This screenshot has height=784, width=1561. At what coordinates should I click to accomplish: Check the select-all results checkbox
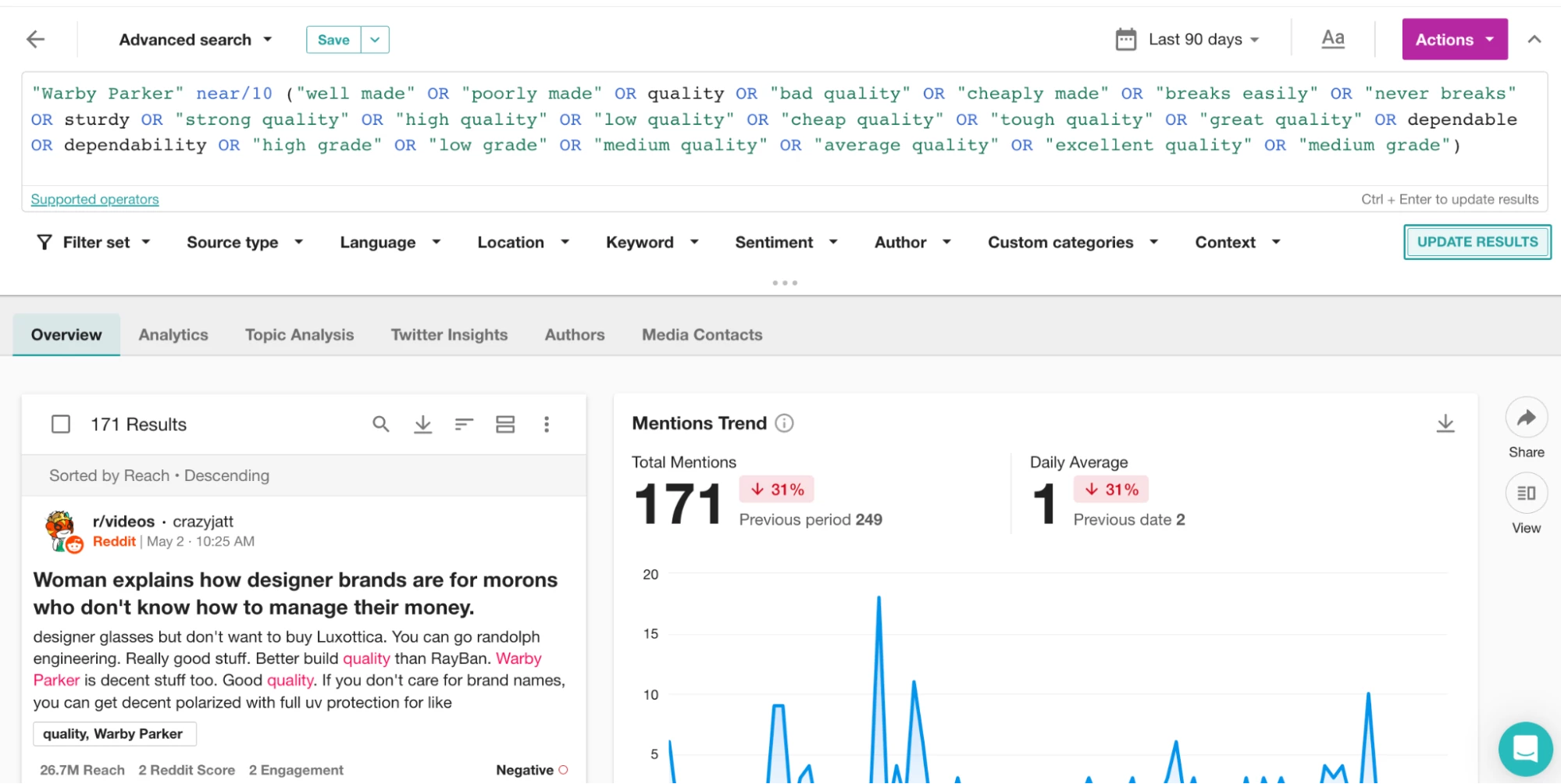[x=61, y=424]
